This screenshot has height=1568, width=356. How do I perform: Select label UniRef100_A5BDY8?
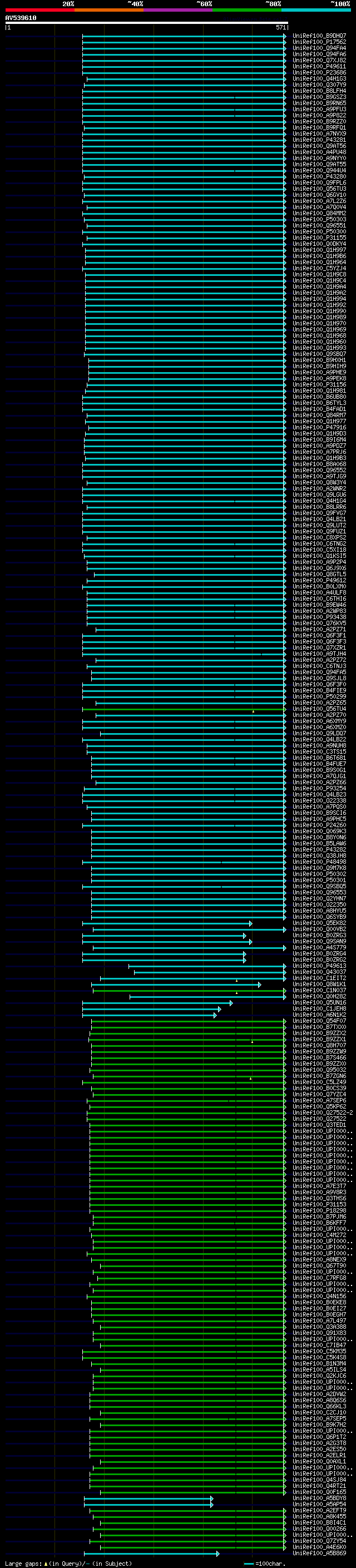tap(319, 1498)
